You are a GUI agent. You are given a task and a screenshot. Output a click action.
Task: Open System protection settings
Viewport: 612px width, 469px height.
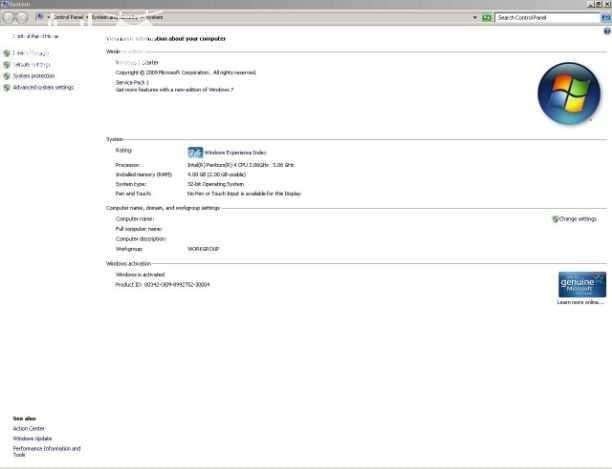pos(34,76)
